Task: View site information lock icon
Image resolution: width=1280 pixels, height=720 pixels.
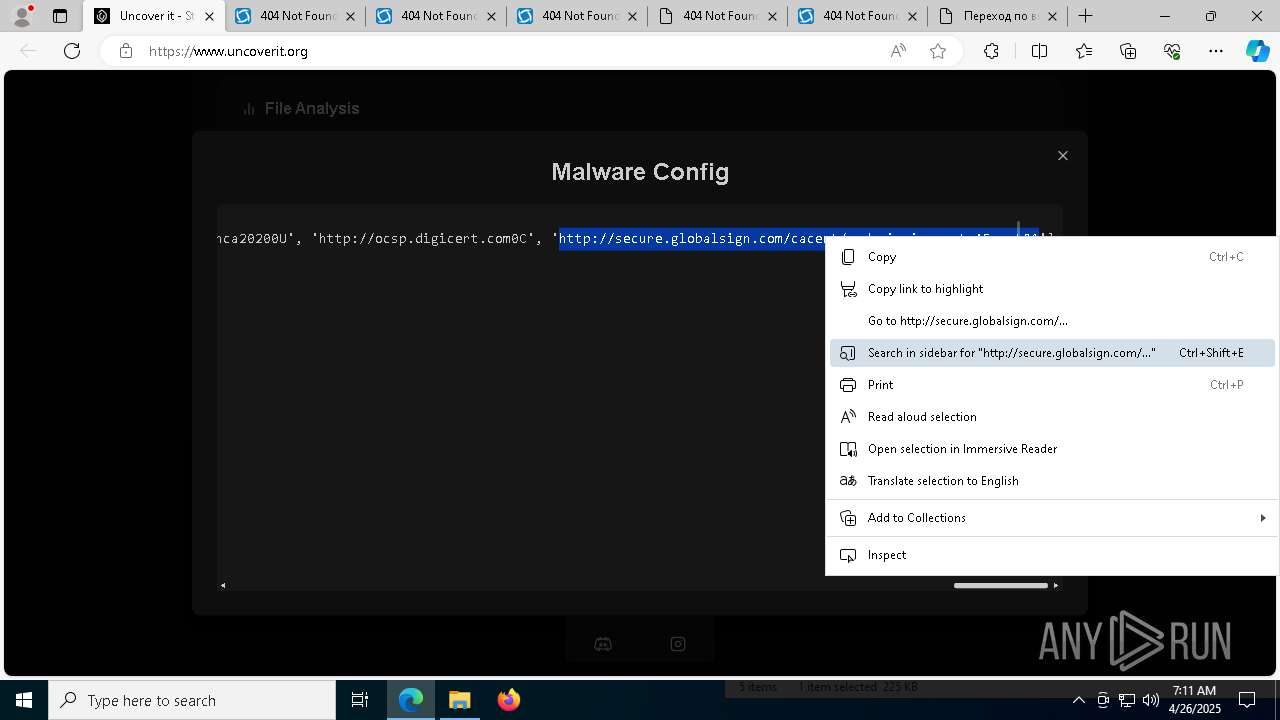Action: pyautogui.click(x=126, y=51)
